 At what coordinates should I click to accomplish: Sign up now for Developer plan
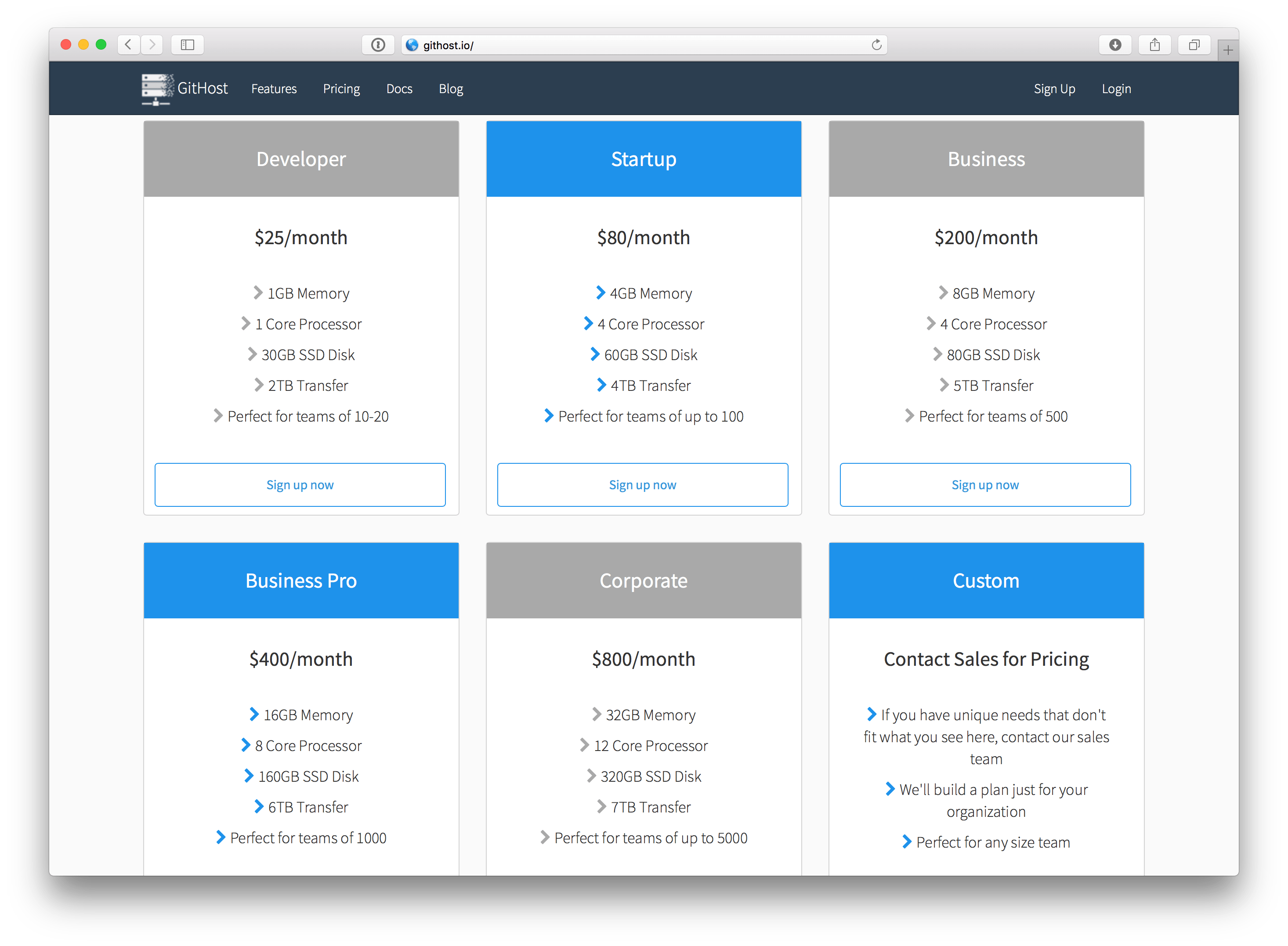point(300,485)
